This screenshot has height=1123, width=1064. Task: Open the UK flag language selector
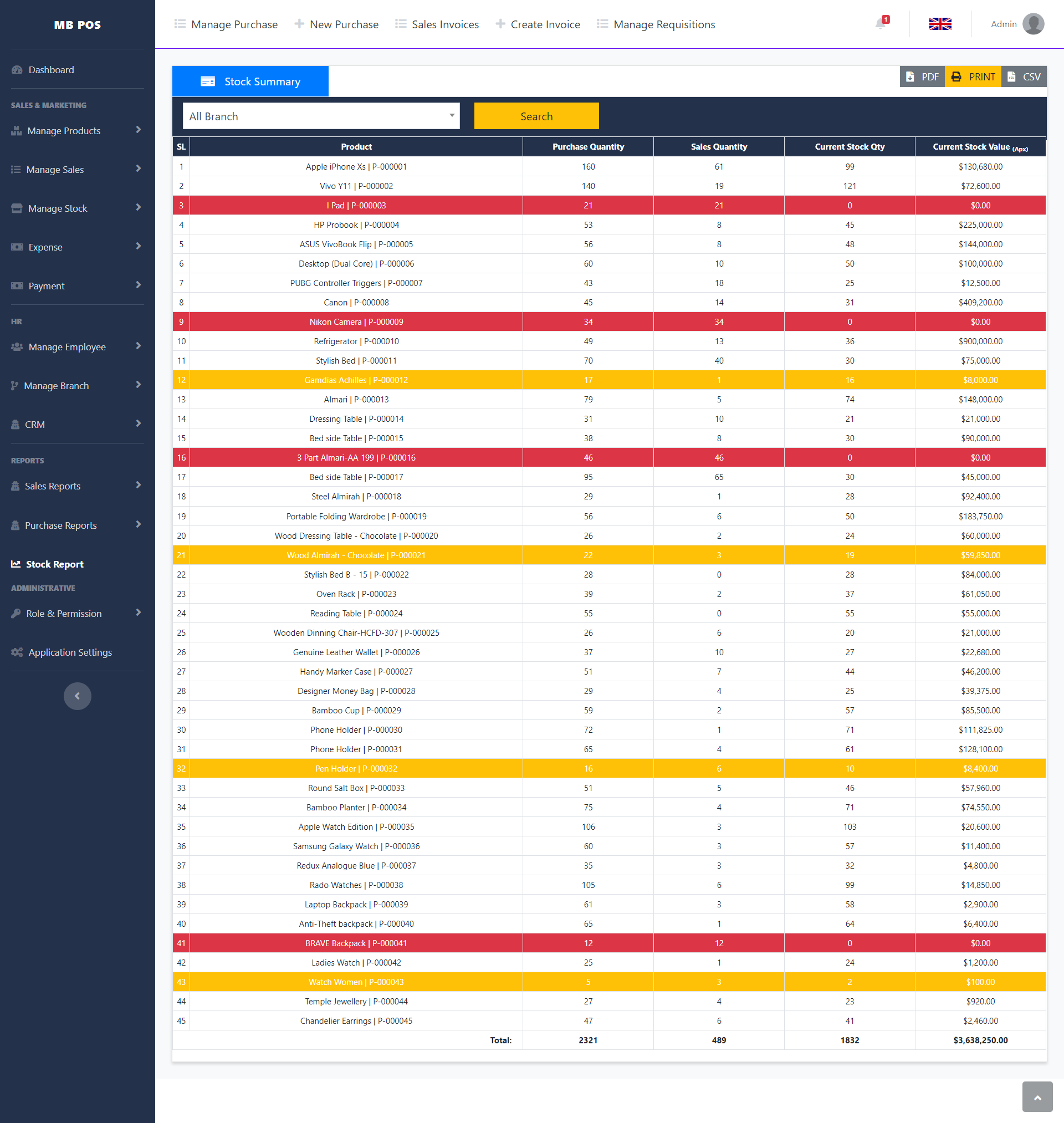point(940,24)
